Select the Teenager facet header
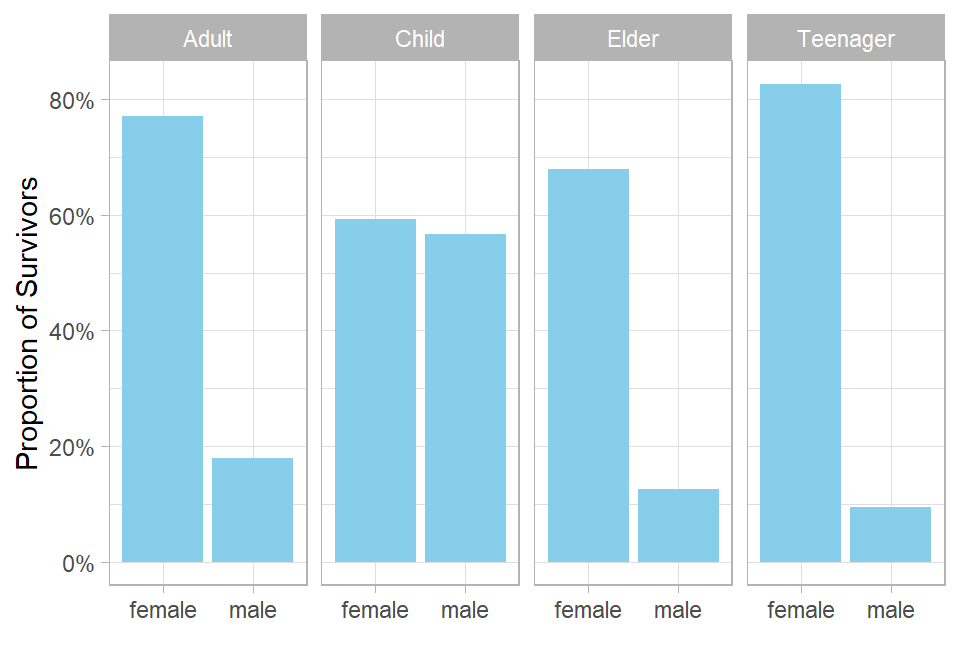960x672 pixels. (846, 39)
